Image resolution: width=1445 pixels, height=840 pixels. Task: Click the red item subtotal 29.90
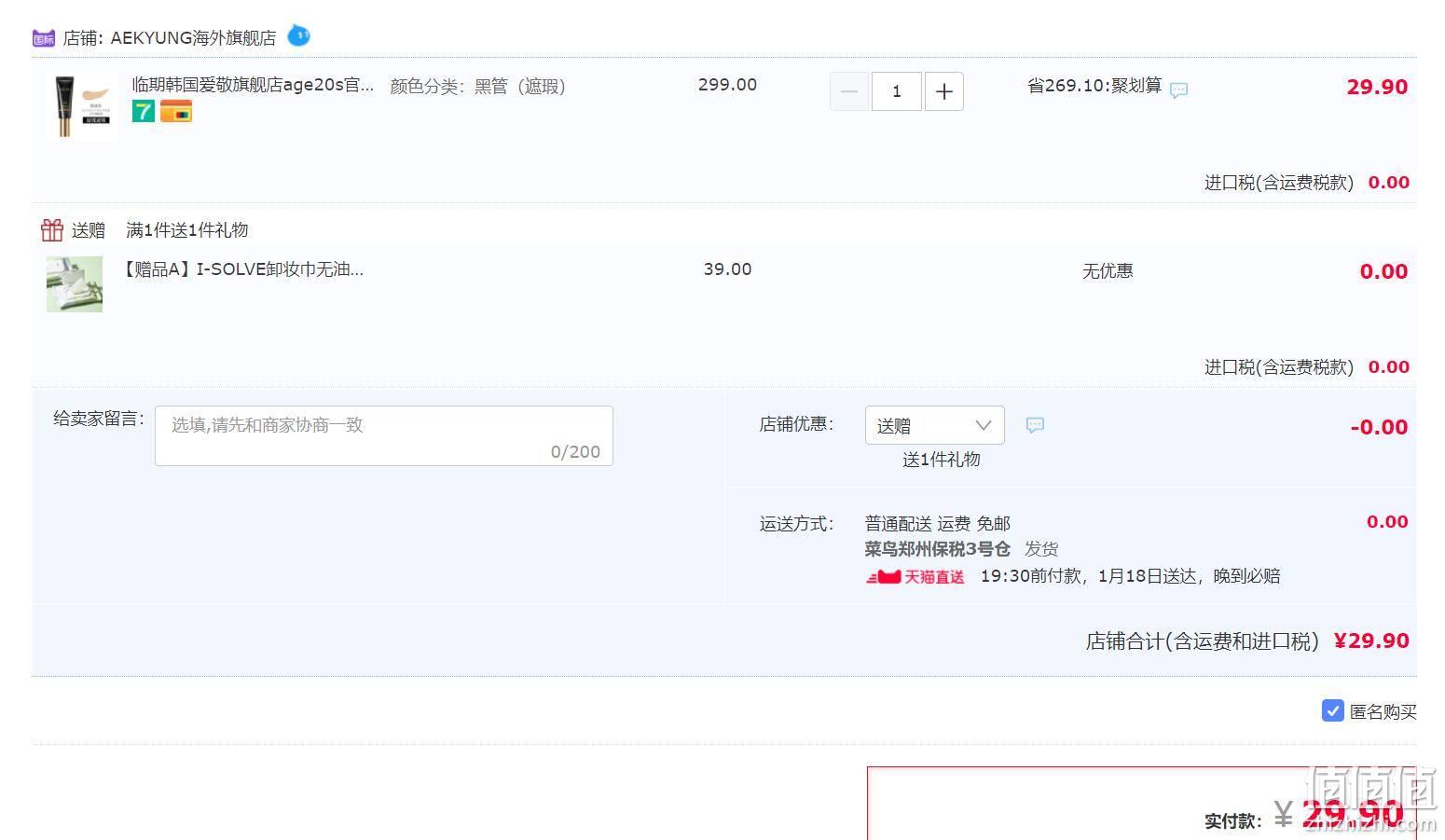click(1377, 87)
